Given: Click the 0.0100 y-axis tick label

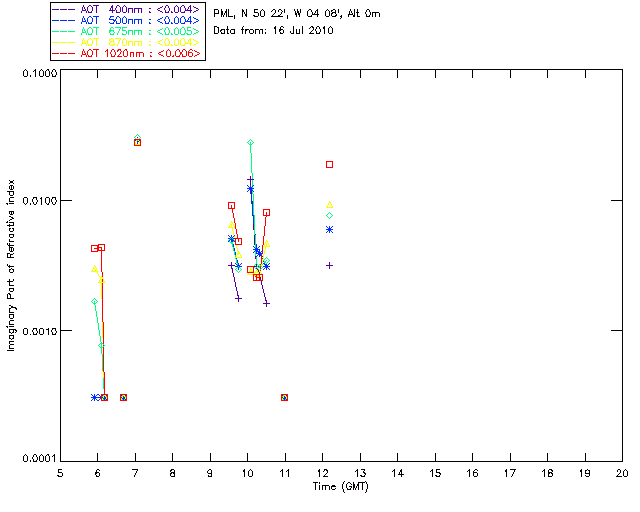Looking at the screenshot, I should 40,201.
